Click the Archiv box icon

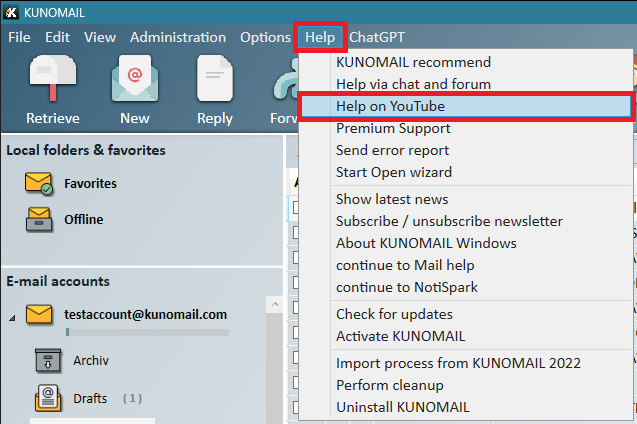(x=48, y=361)
